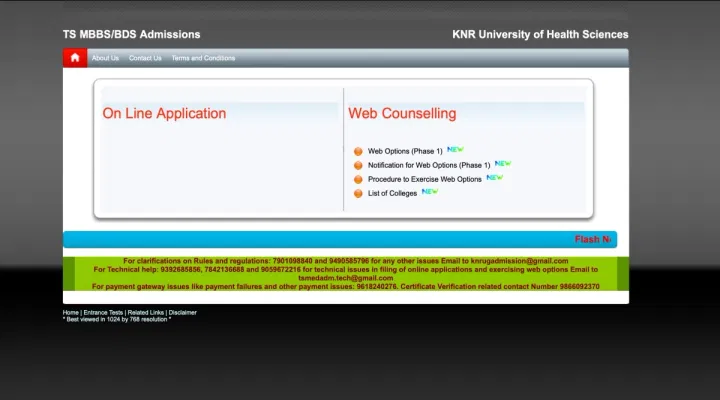This screenshot has width=720, height=400.
Task: Open the List of Colleges link
Action: click(x=392, y=193)
